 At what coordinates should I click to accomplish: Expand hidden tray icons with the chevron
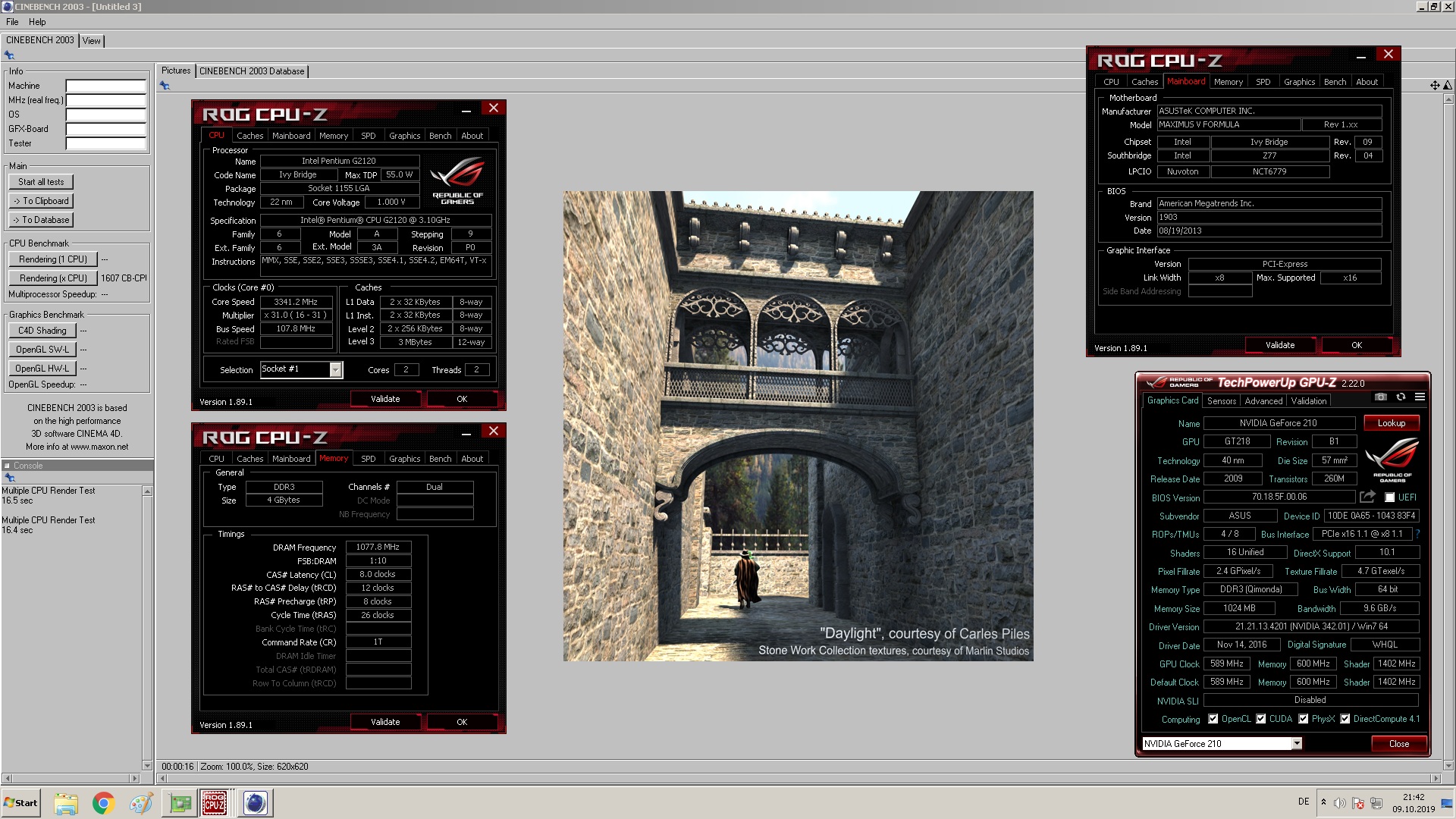point(1323,802)
